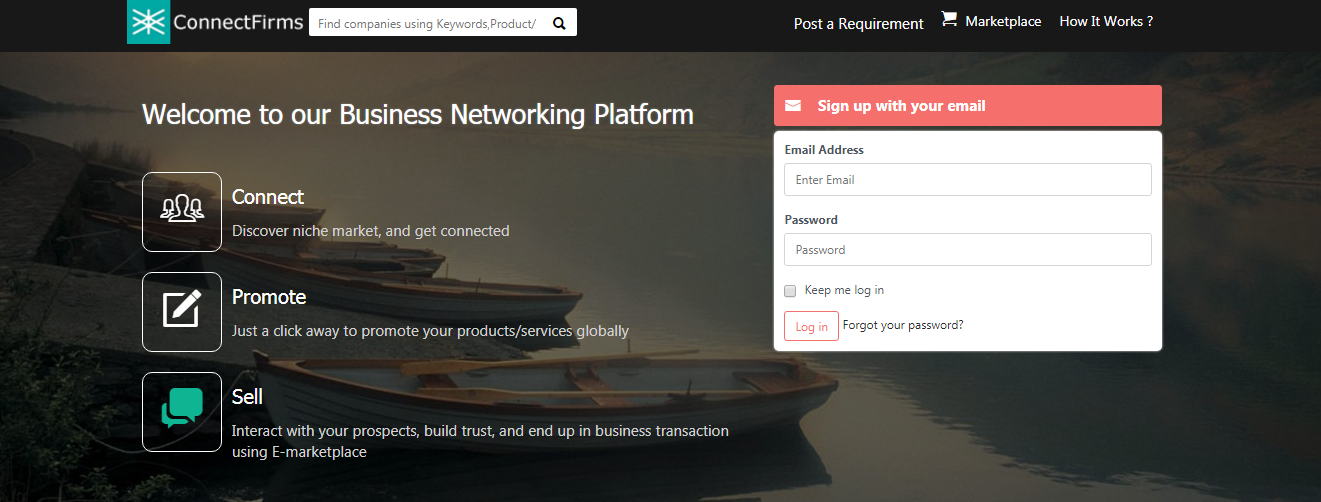1321x502 pixels.
Task: Click the envelope icon on sign-up banner
Action: [x=793, y=105]
